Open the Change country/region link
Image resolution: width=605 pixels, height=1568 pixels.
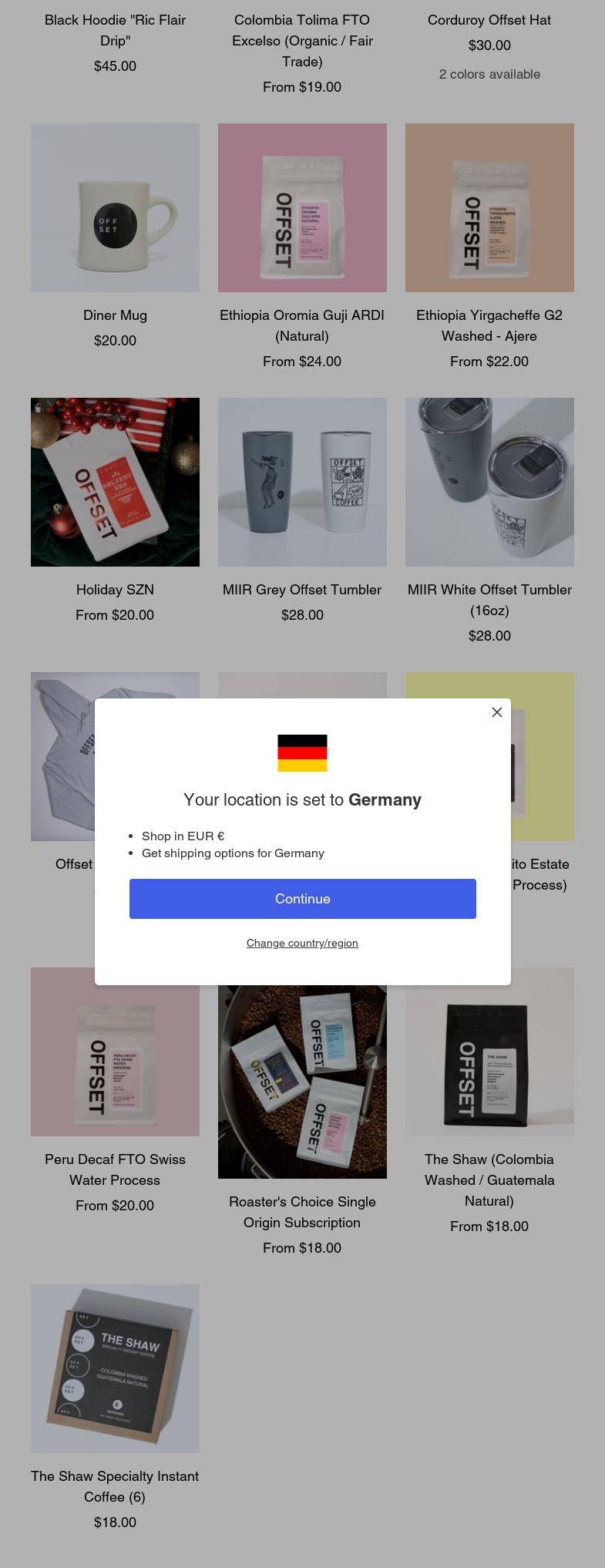click(302, 943)
